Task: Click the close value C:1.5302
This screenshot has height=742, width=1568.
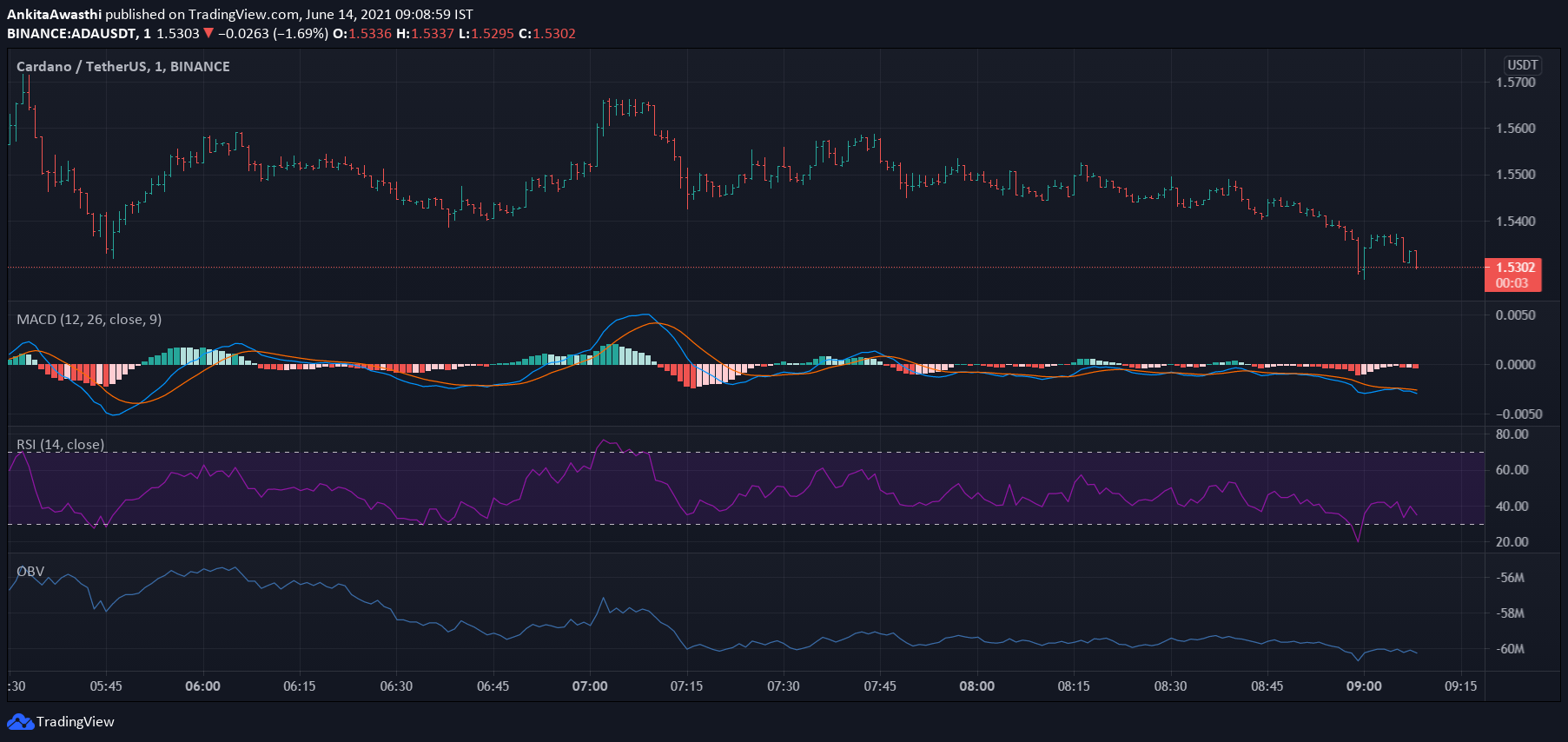Action: click(x=547, y=34)
